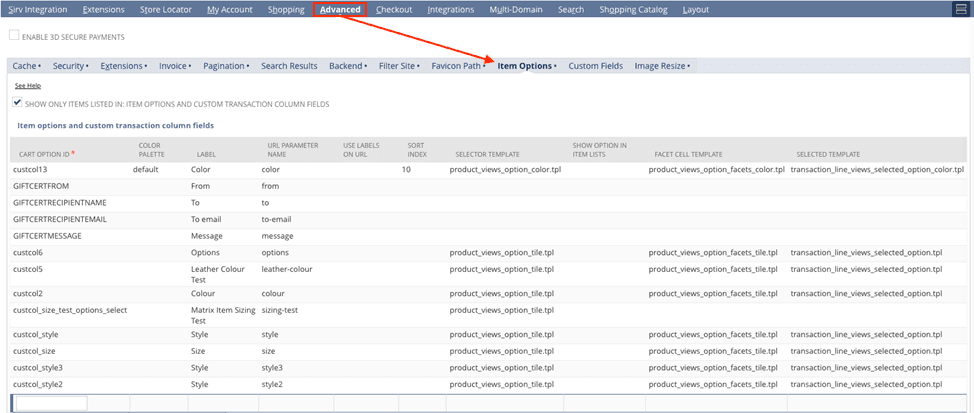Switch to Shopping Catalog tab
Viewport: 974px width, 413px height.
click(x=634, y=9)
